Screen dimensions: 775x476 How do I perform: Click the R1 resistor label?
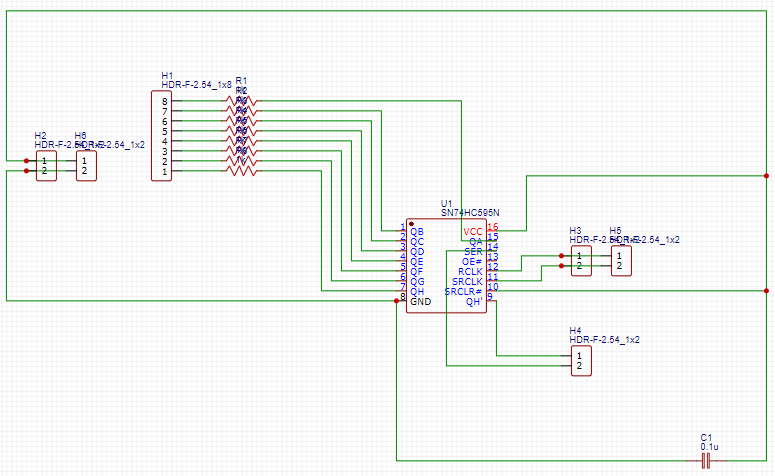(x=241, y=81)
